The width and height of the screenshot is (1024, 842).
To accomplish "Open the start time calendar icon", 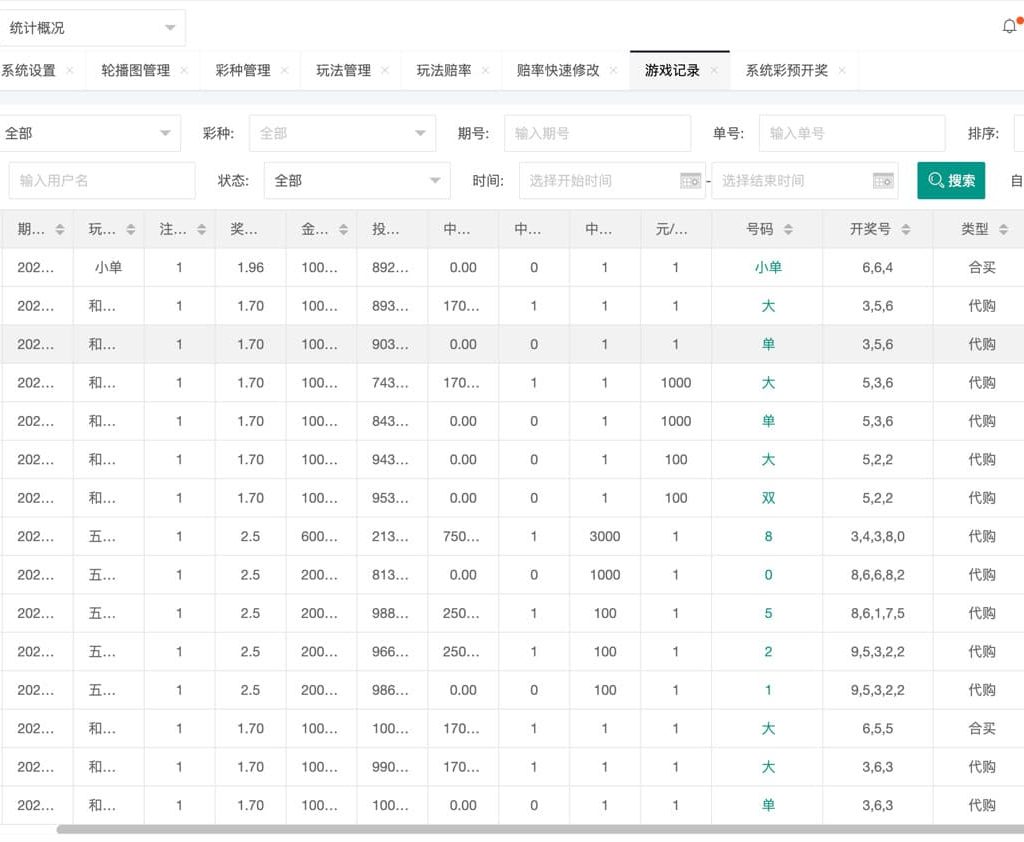I will (x=691, y=181).
